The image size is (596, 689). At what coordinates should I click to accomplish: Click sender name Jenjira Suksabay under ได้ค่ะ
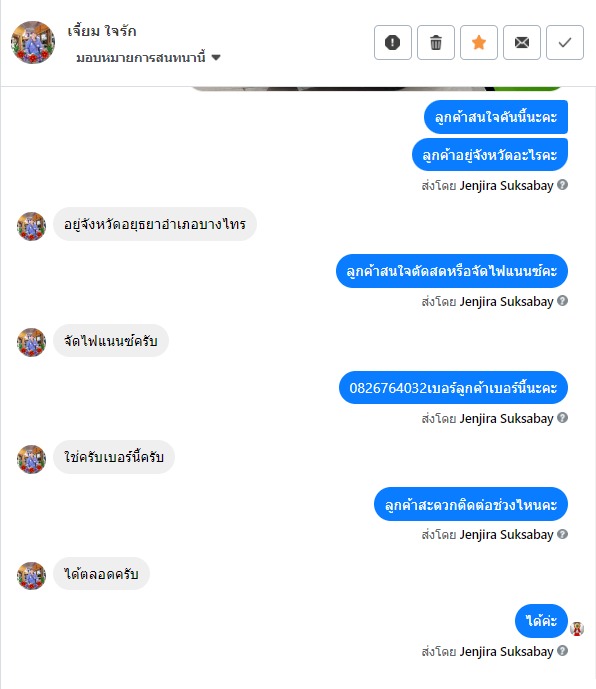click(x=506, y=651)
